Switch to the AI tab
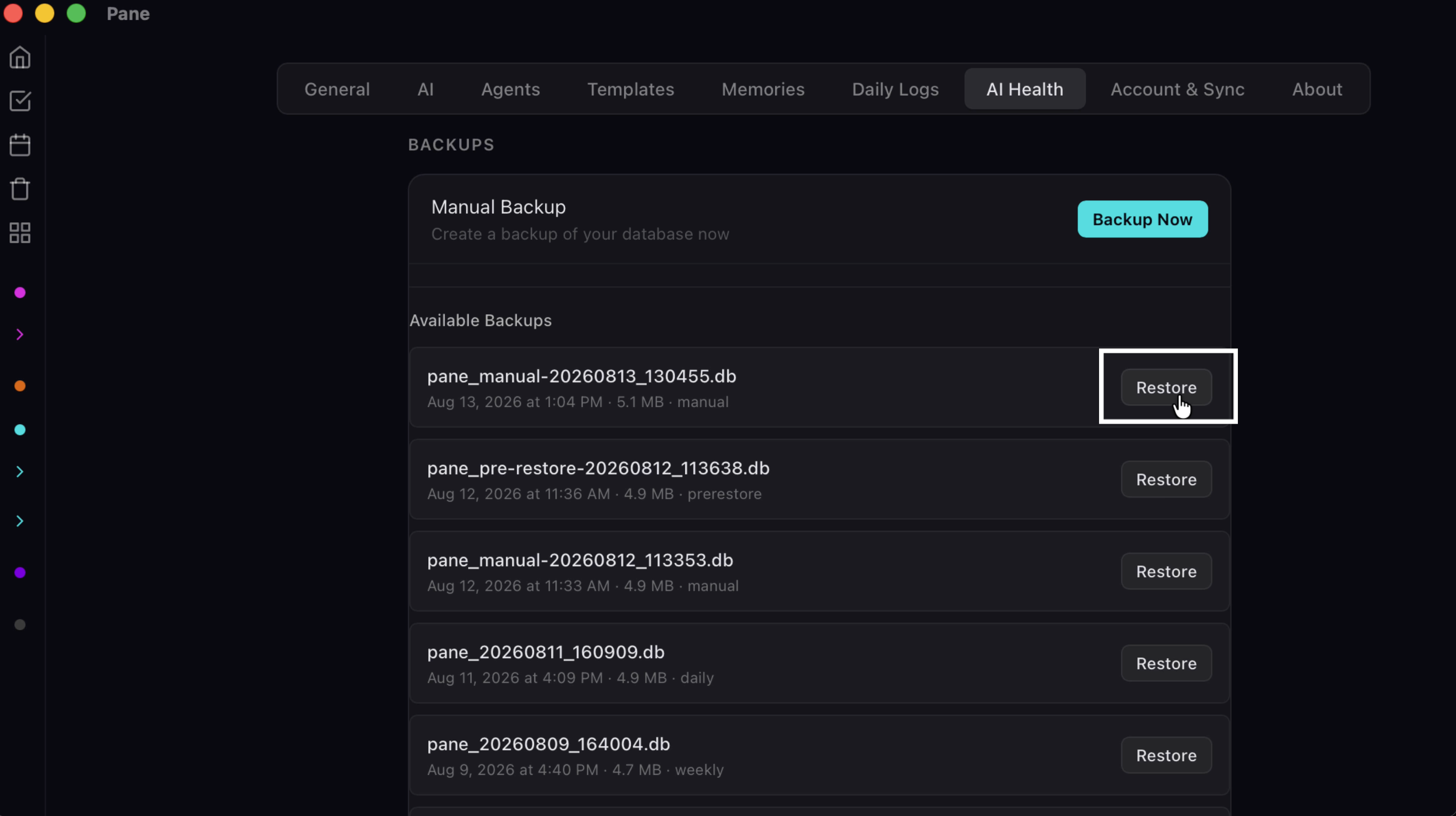 point(425,89)
